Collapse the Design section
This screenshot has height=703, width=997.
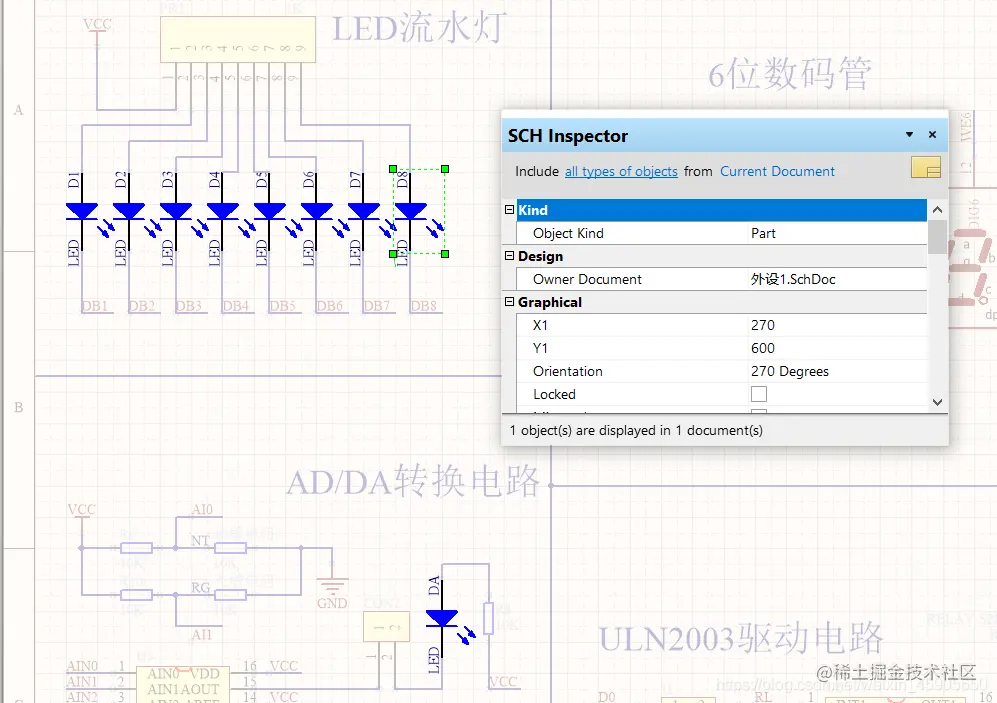[509, 256]
